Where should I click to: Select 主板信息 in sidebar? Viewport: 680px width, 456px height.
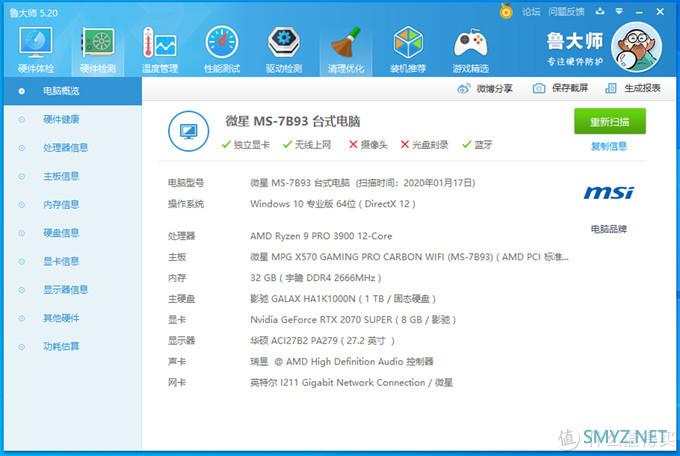73,176
